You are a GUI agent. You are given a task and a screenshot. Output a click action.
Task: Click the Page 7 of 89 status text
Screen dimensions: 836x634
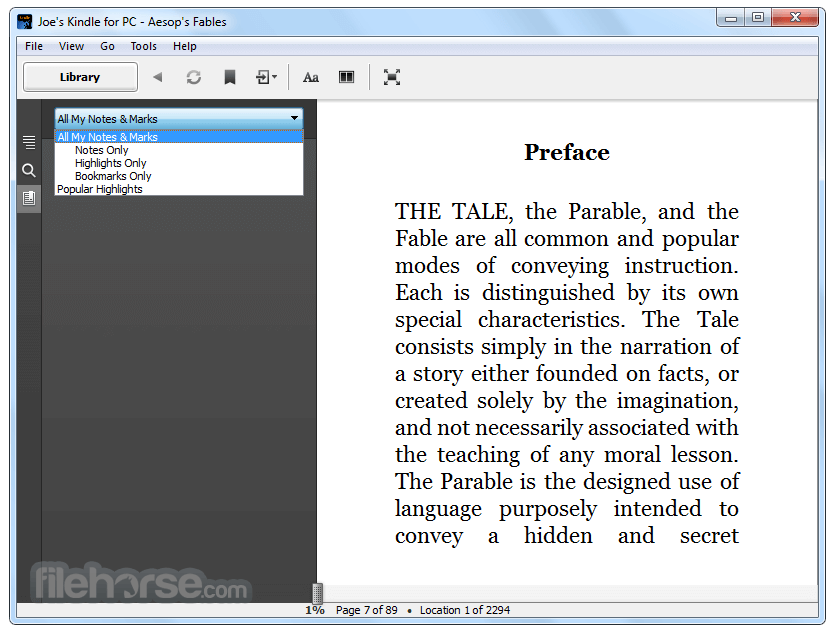(367, 610)
